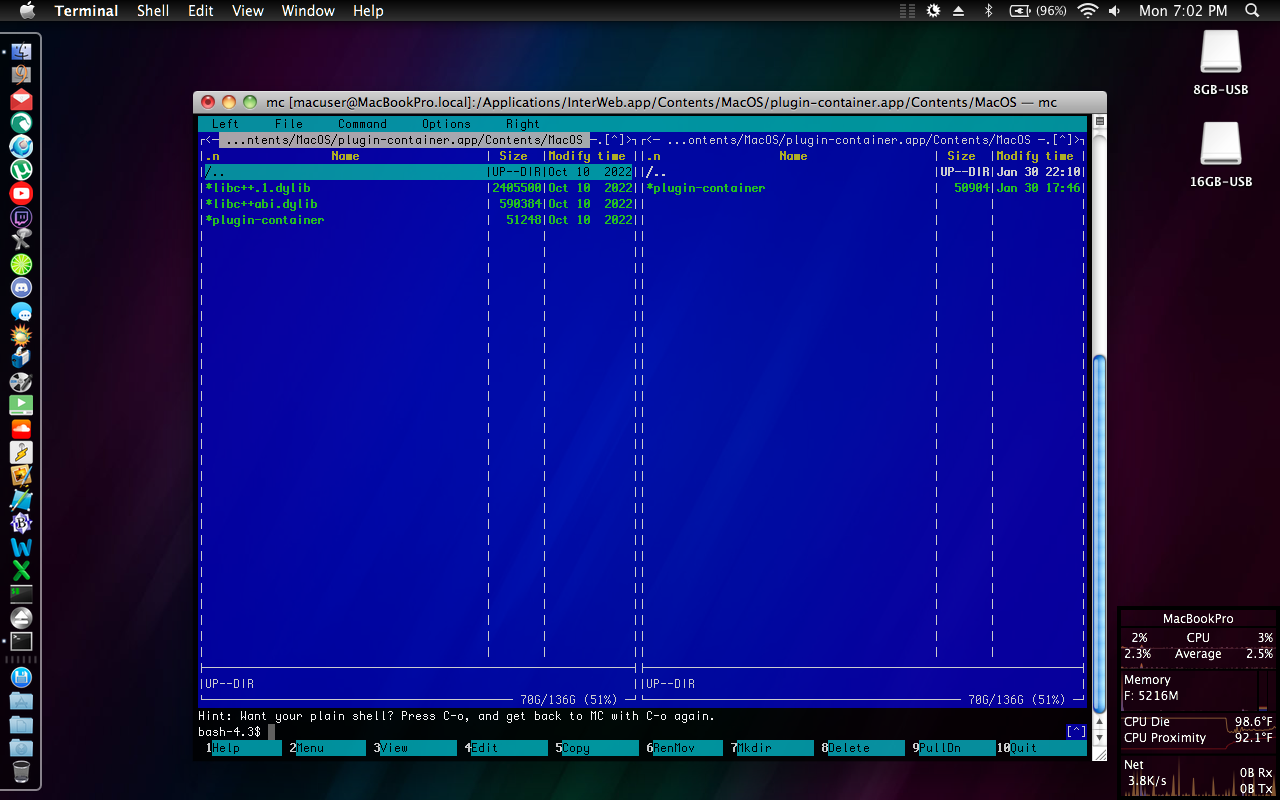Select libc++abi.dylib in left panel

point(418,204)
